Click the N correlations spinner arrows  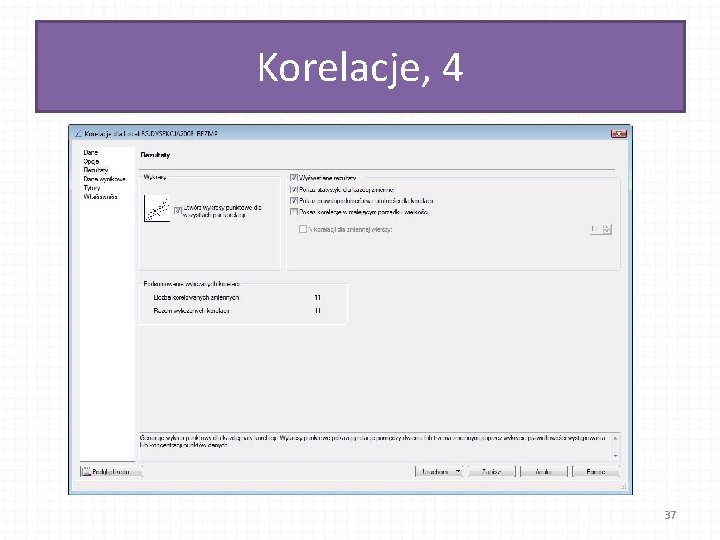click(x=607, y=229)
